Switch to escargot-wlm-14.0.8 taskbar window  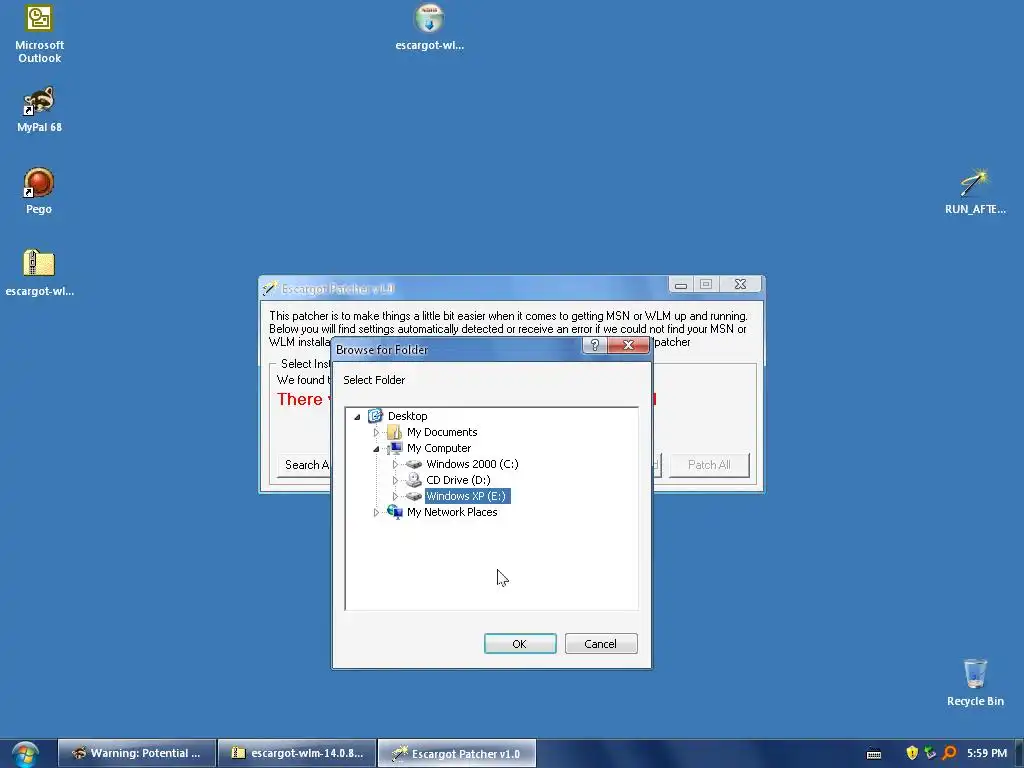pyautogui.click(x=297, y=754)
